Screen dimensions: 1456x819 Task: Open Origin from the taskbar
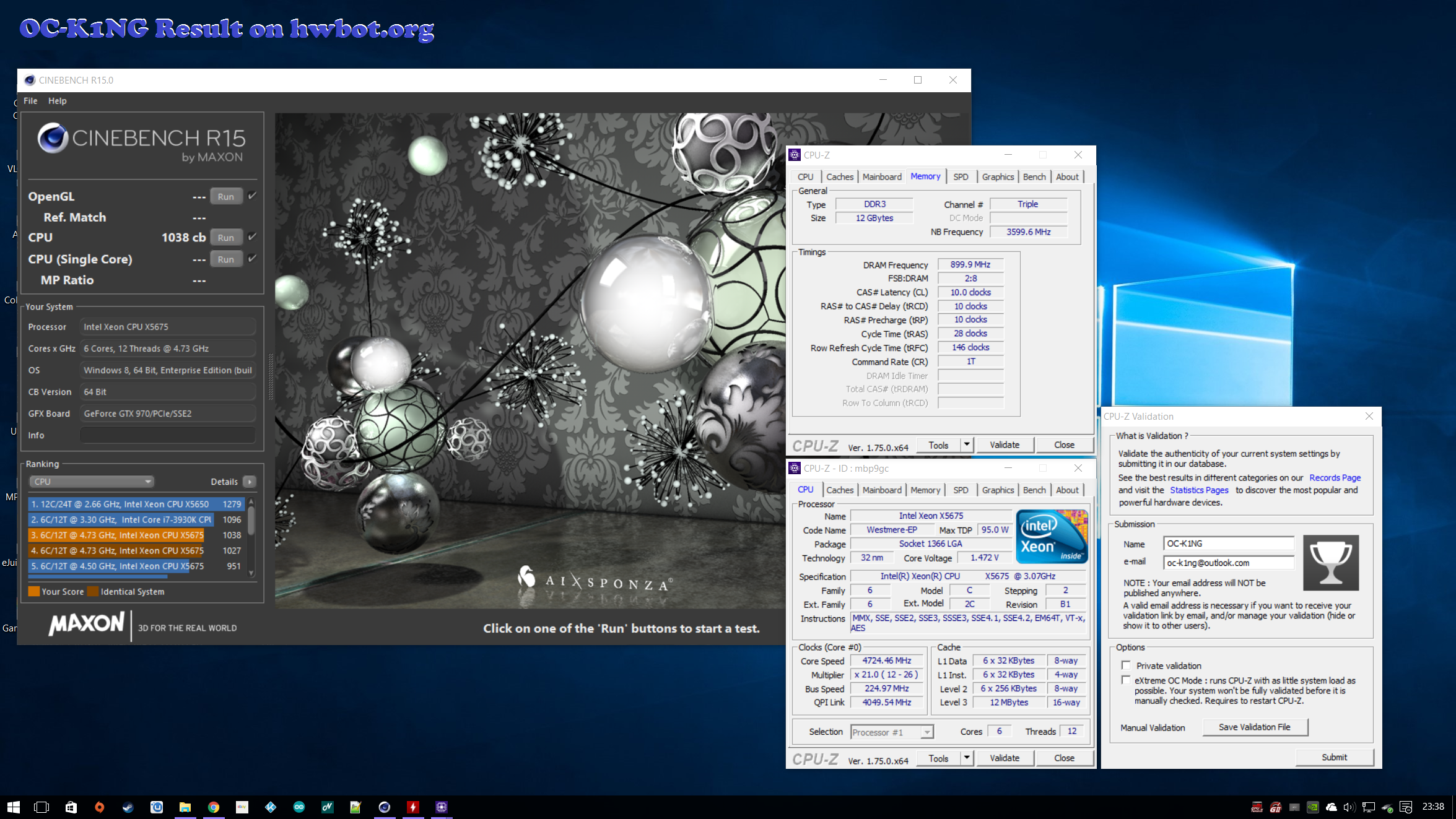coord(100,807)
